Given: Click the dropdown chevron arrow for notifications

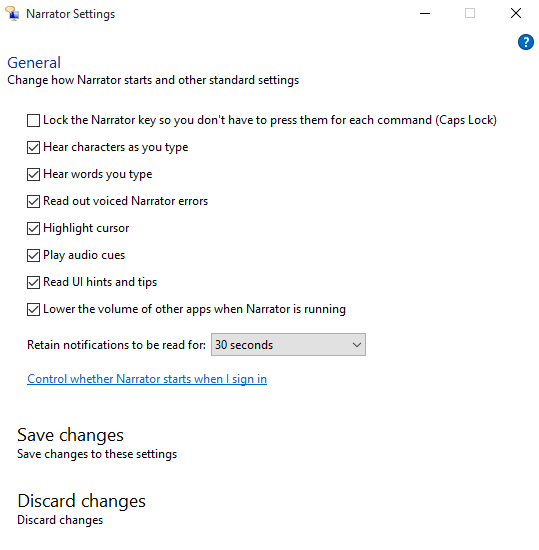Looking at the screenshot, I should tap(357, 345).
